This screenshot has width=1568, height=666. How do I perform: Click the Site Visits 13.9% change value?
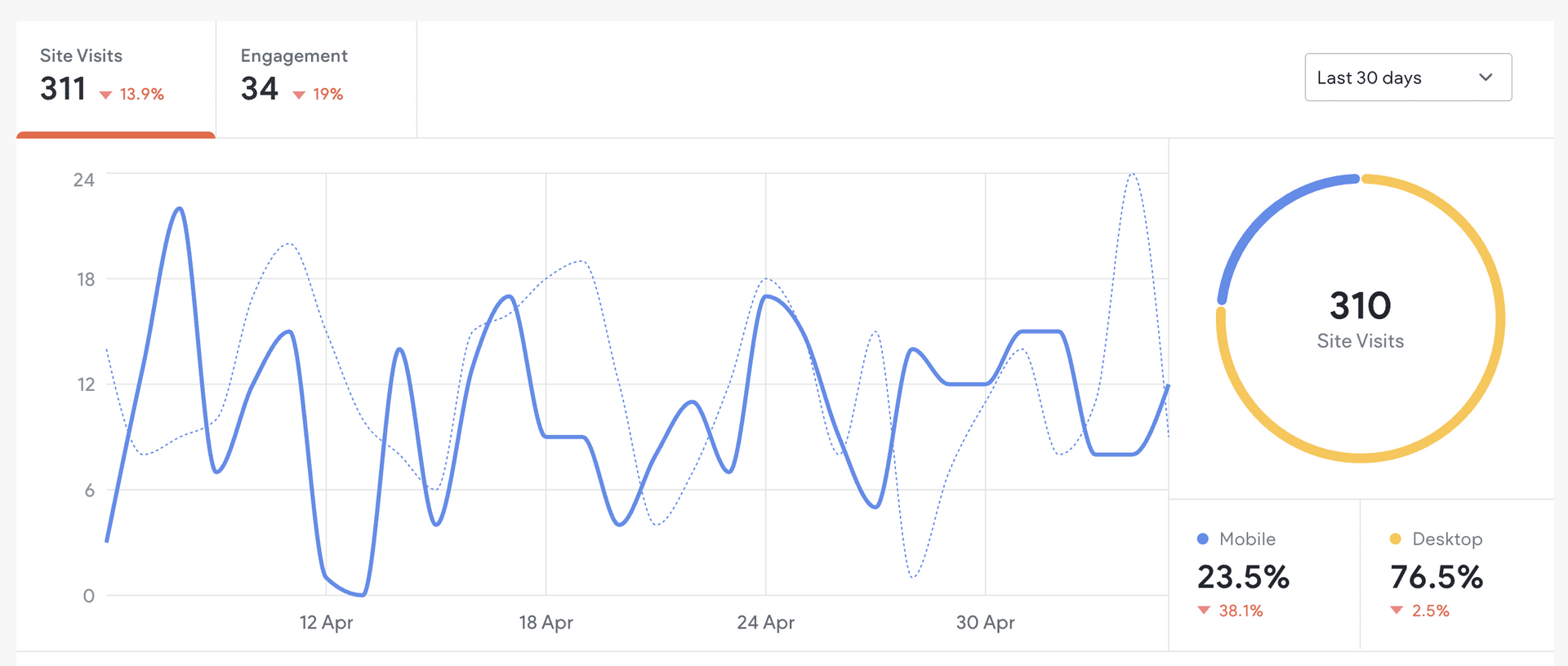pos(142,95)
